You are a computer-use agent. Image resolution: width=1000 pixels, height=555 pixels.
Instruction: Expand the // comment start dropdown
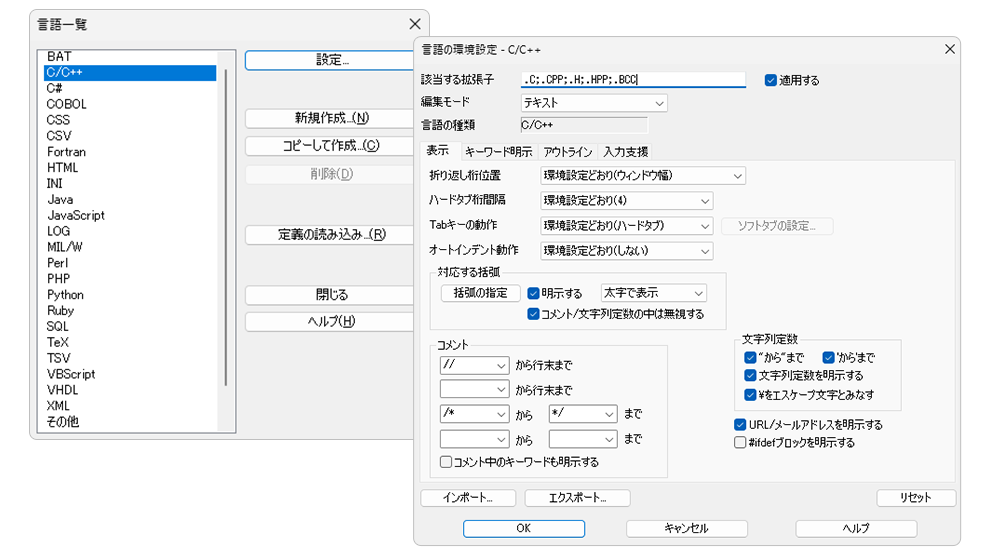coord(475,366)
